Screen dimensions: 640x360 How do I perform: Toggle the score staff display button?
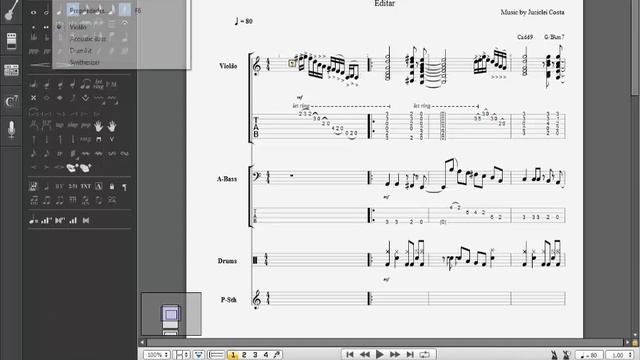pyautogui.click(x=216, y=355)
